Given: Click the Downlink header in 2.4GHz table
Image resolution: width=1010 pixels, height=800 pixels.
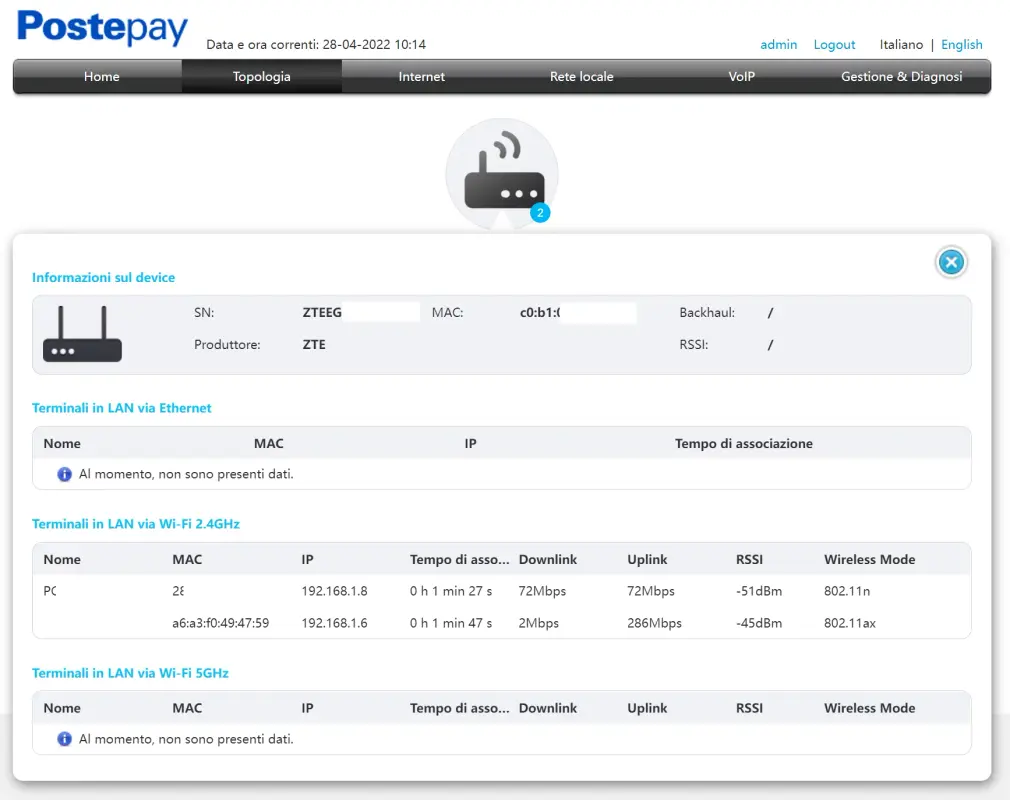Looking at the screenshot, I should (x=548, y=559).
